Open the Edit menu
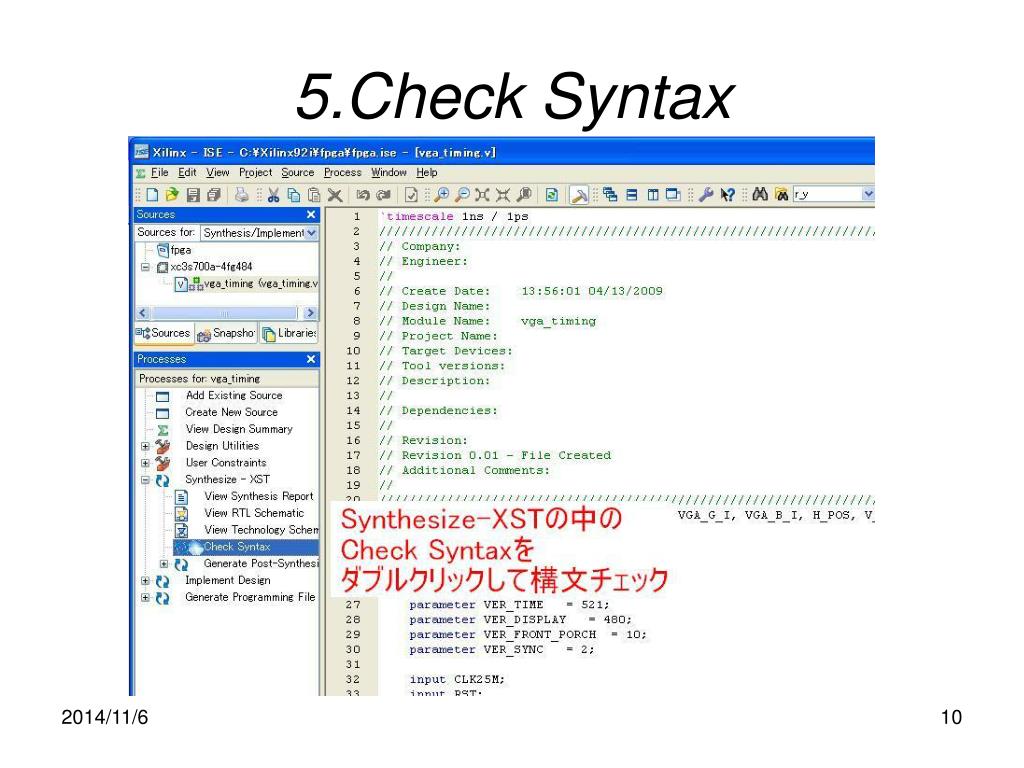 [187, 172]
